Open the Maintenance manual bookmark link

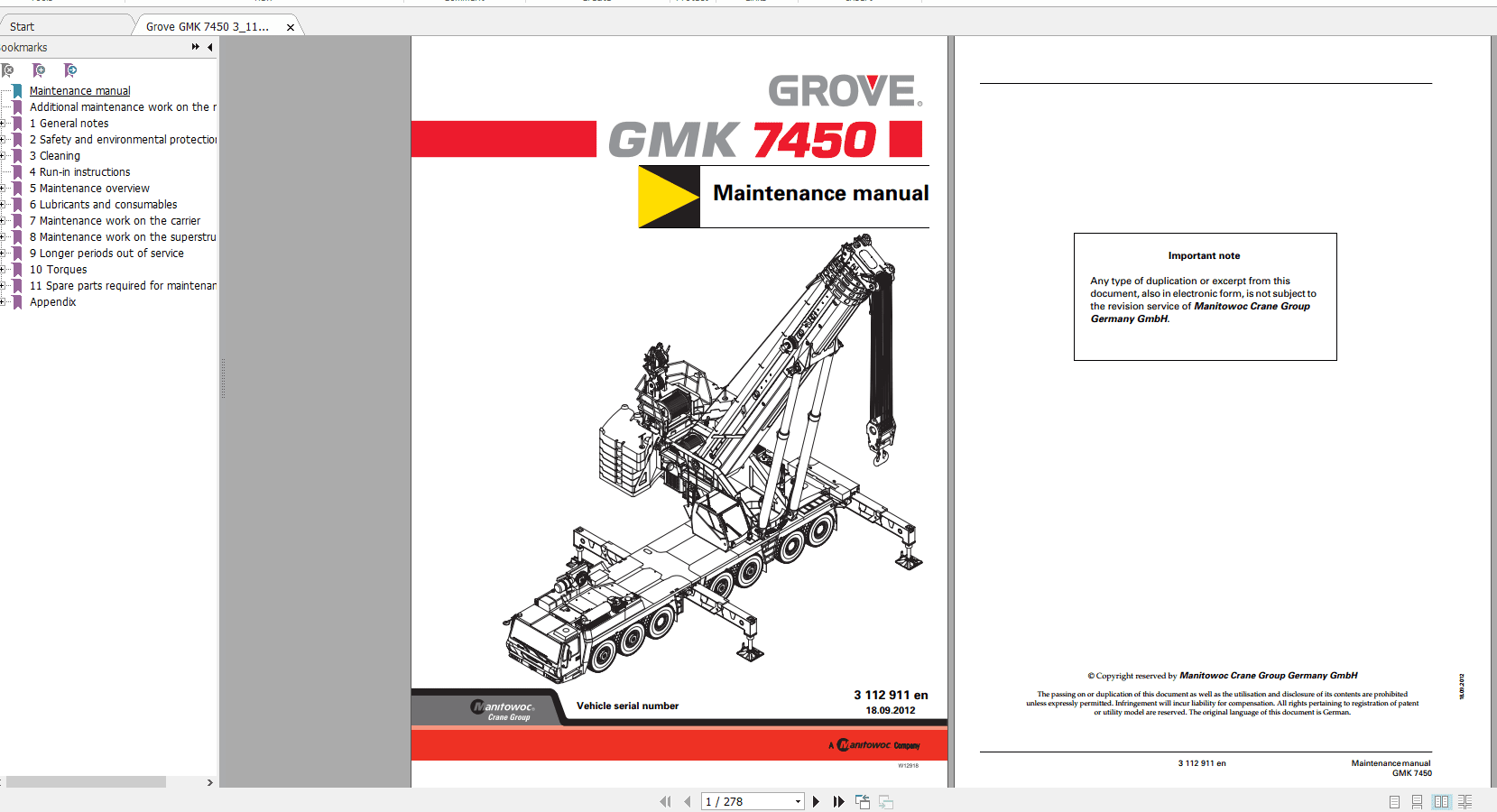coord(79,90)
